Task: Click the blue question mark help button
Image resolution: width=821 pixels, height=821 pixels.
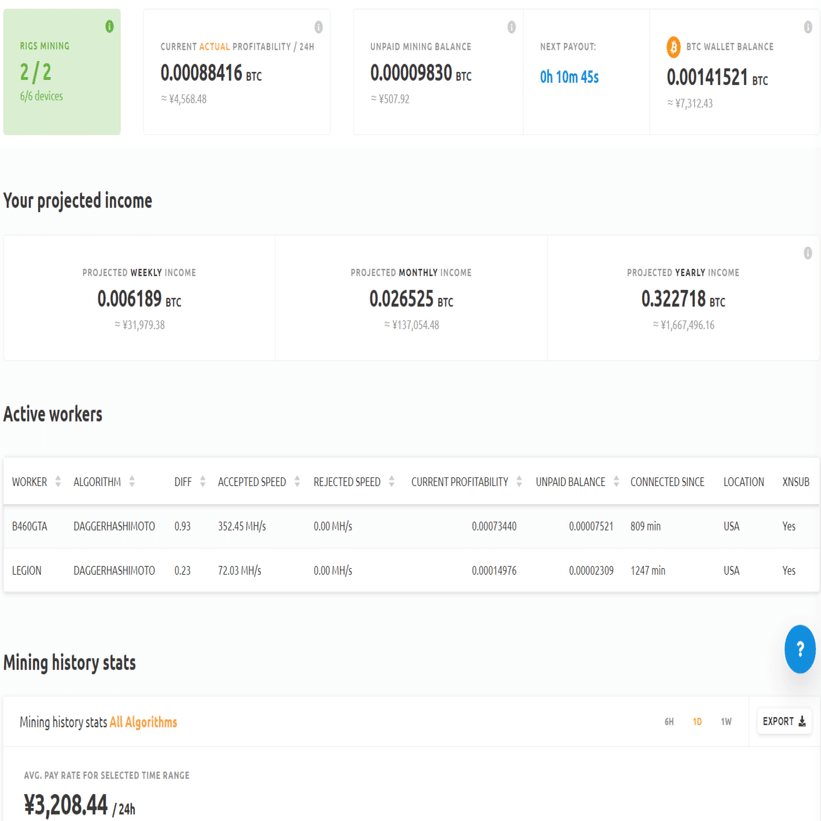Action: [798, 650]
